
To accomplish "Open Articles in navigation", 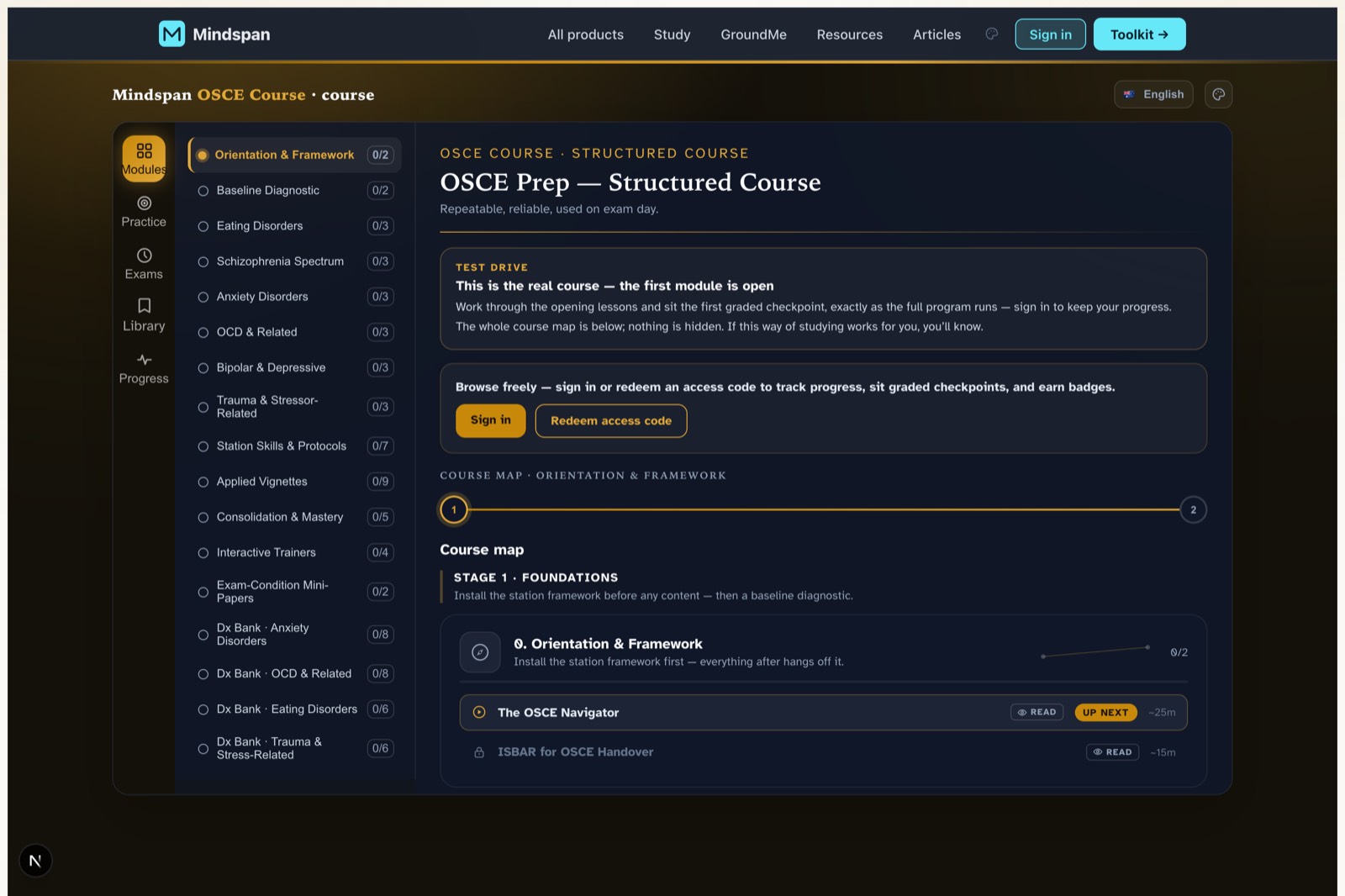I will (x=936, y=34).
